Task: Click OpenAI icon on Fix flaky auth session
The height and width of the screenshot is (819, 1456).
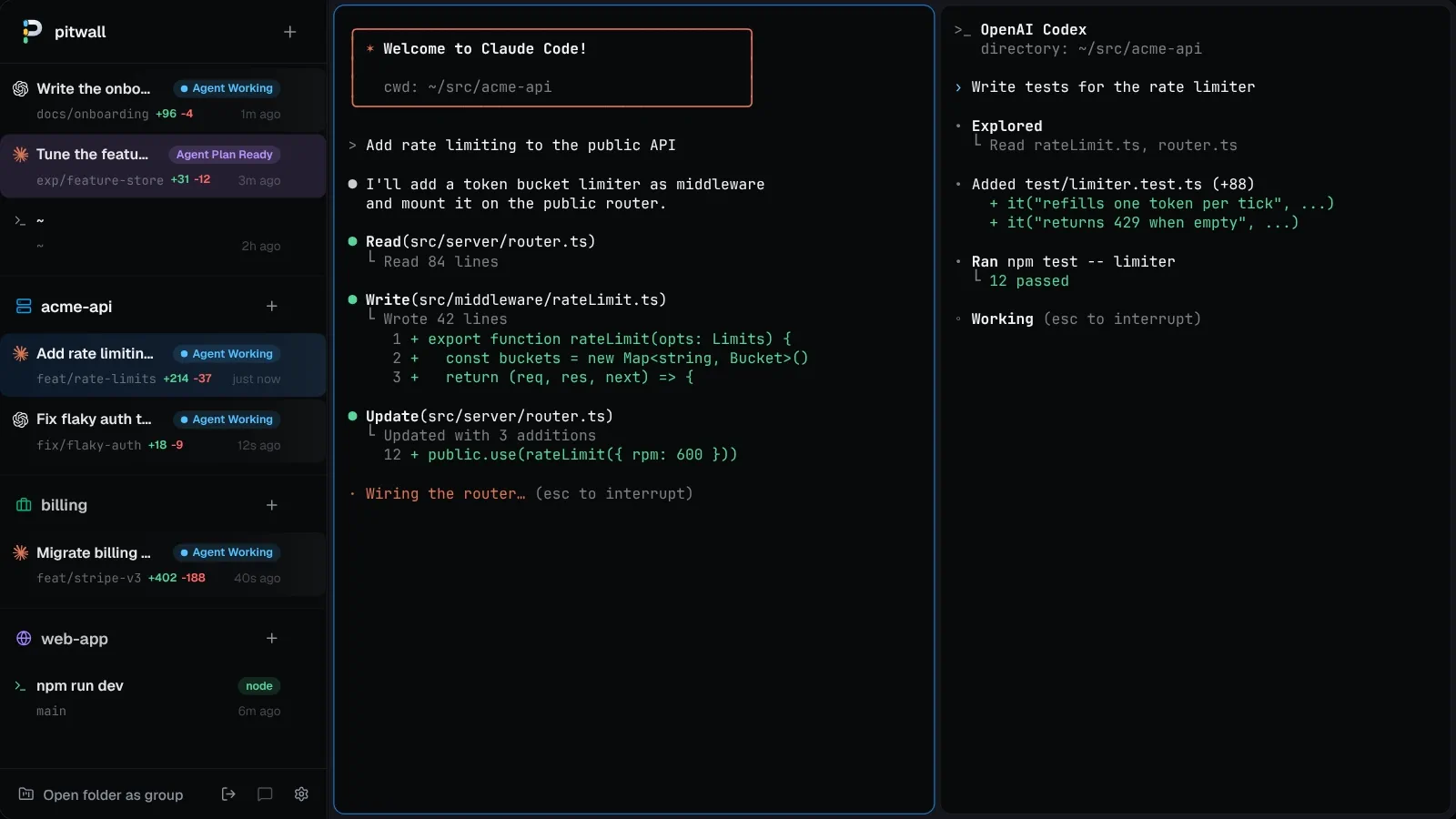Action: 21,420
